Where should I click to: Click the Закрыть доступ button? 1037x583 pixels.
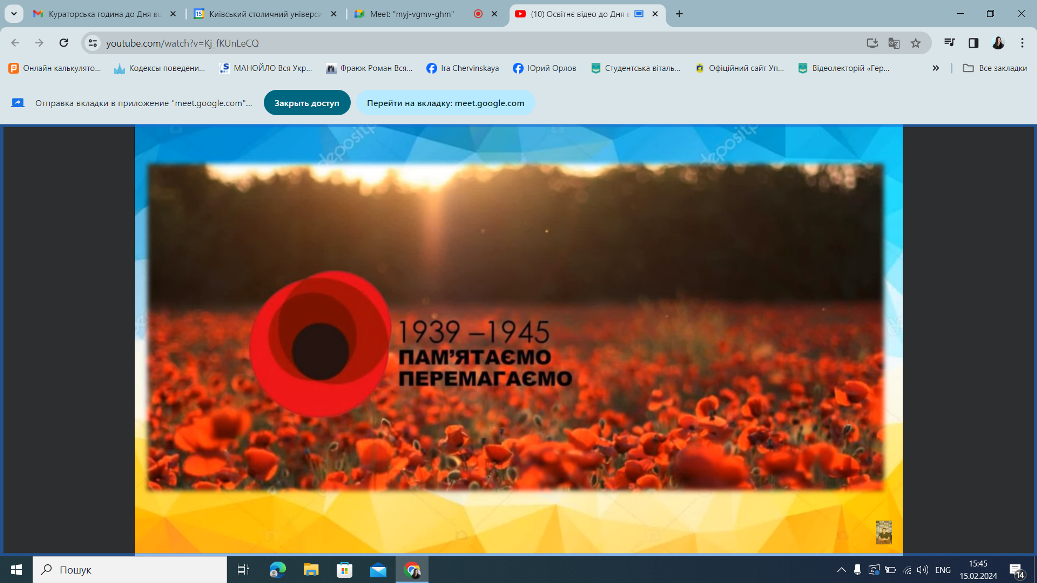tap(307, 102)
